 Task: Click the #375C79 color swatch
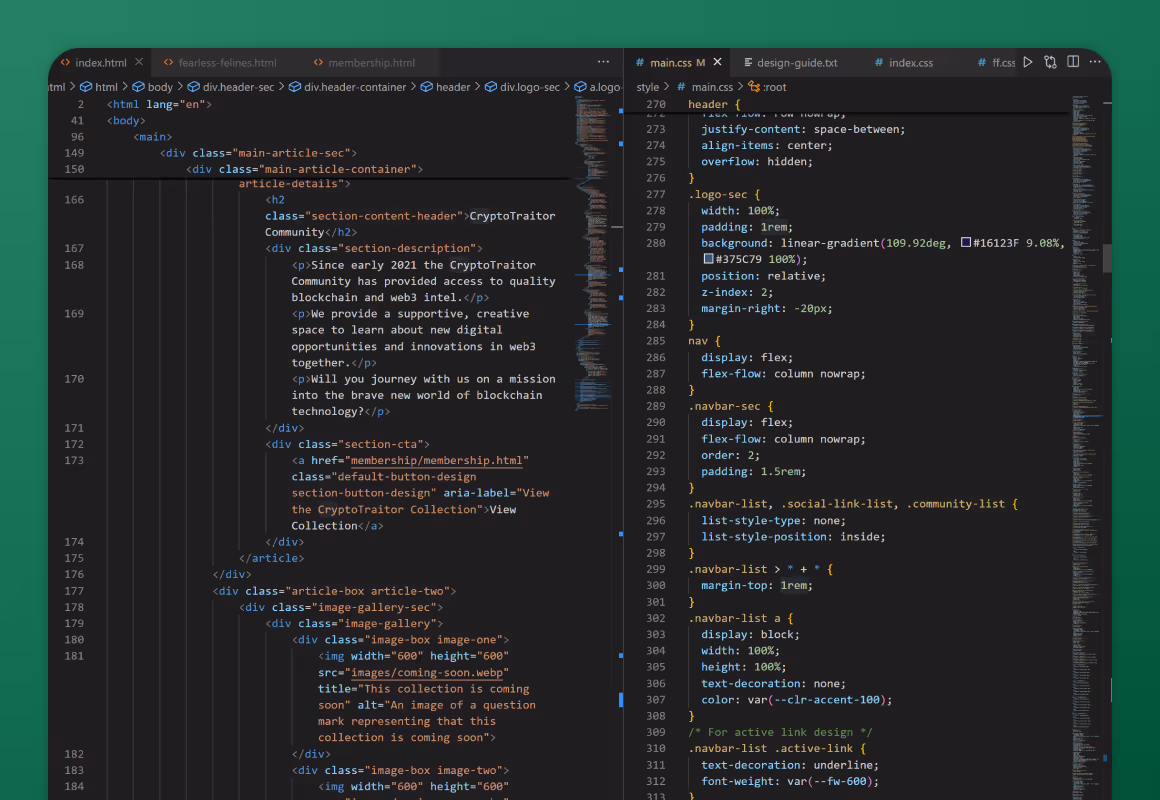point(708,259)
